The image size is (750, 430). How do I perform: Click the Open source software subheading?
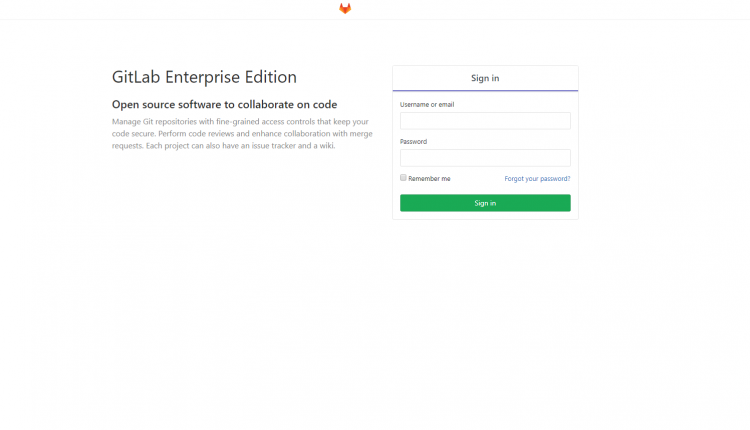point(224,104)
